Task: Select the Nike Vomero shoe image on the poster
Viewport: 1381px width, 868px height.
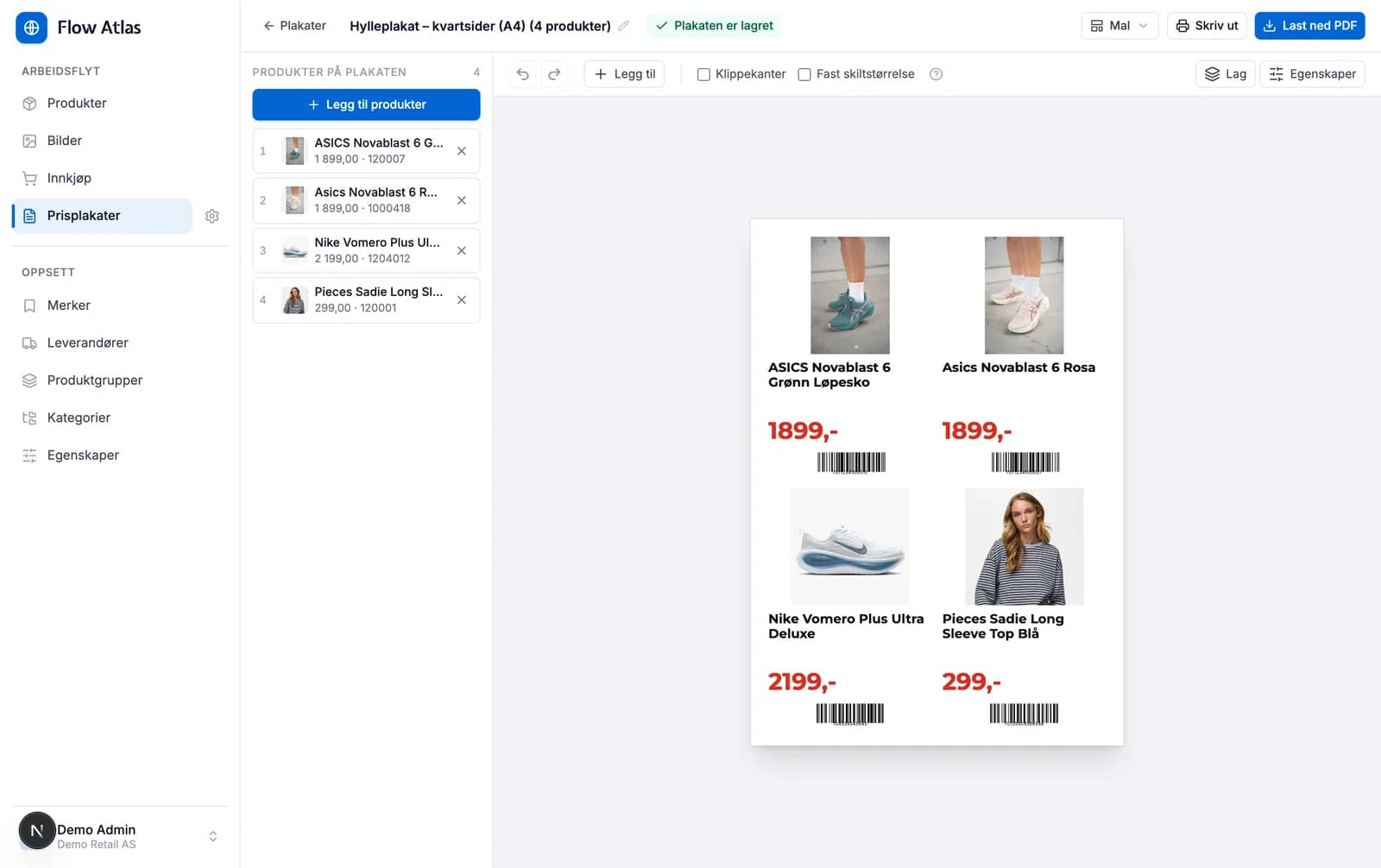Action: point(850,547)
